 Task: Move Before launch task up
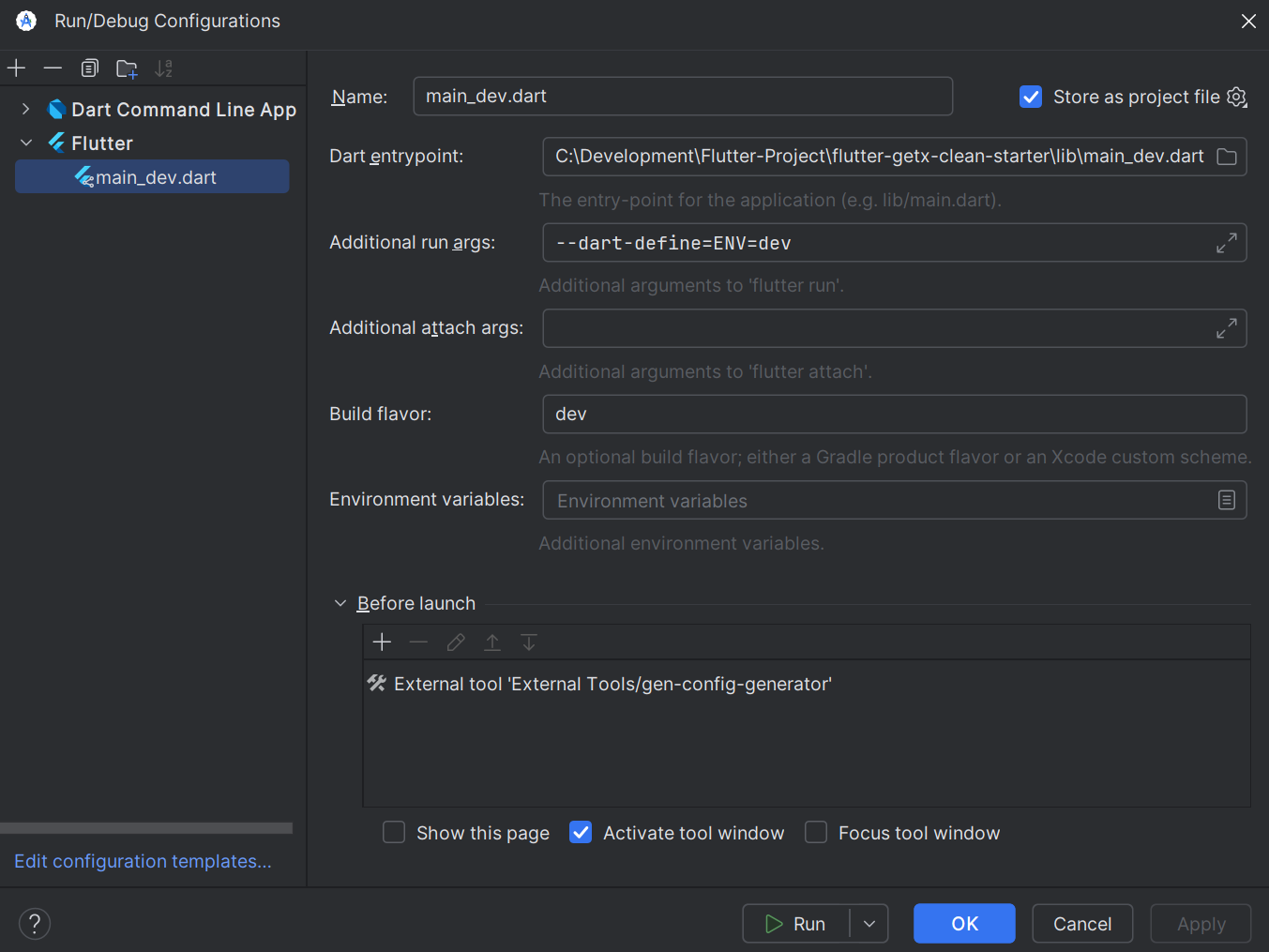point(492,642)
